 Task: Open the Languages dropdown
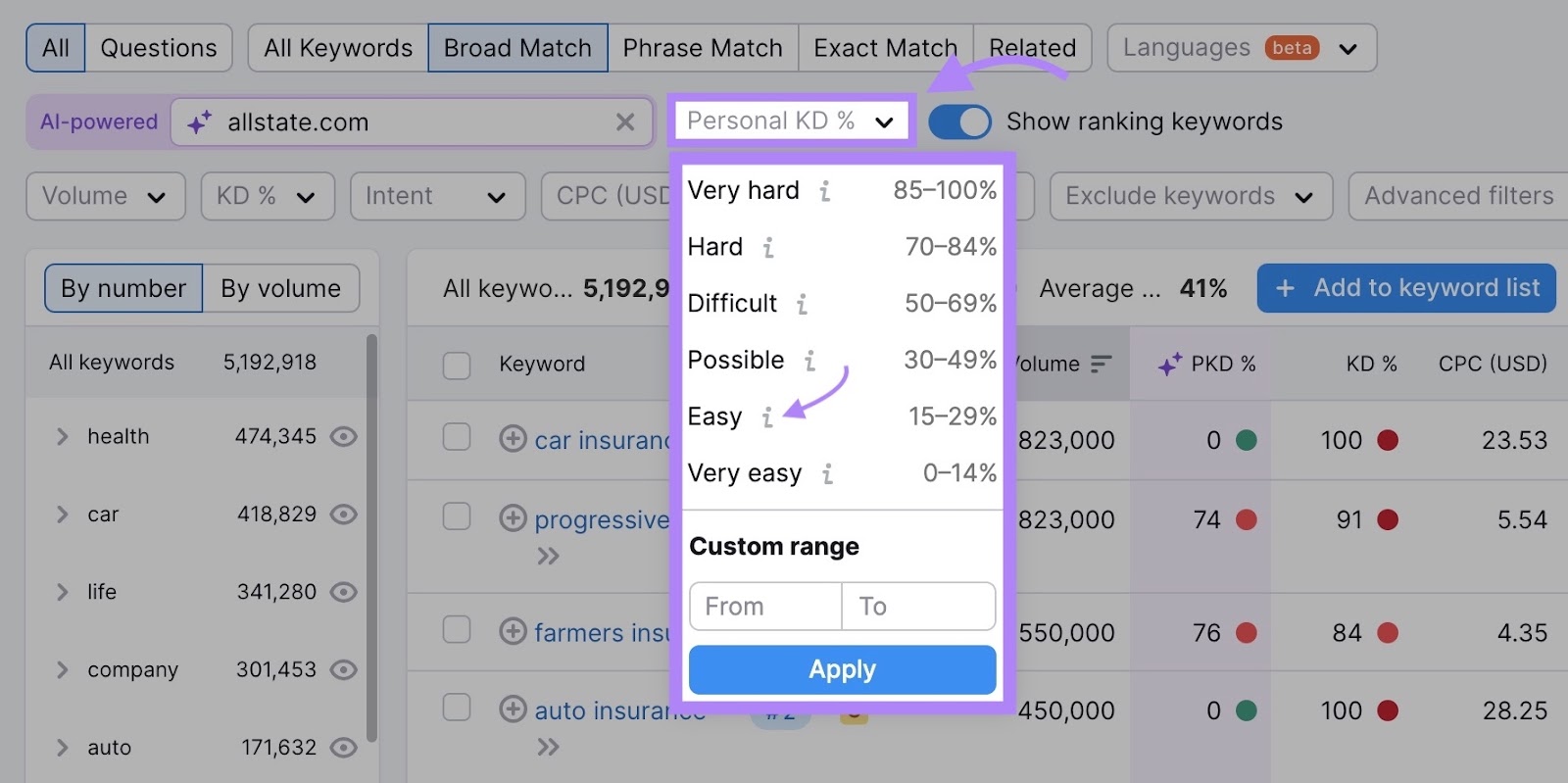[x=1241, y=47]
